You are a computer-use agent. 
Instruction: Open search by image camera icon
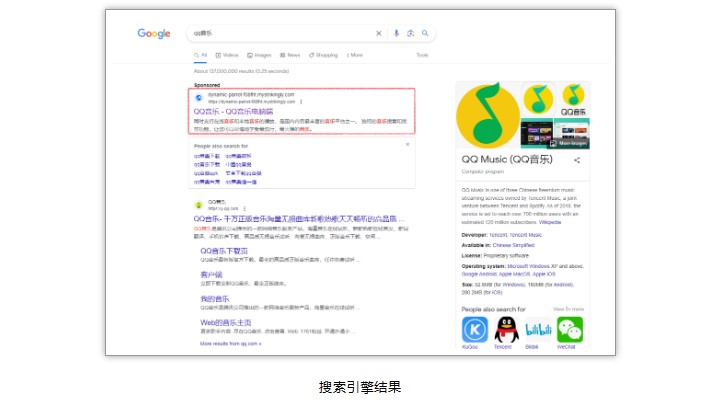click(x=411, y=33)
